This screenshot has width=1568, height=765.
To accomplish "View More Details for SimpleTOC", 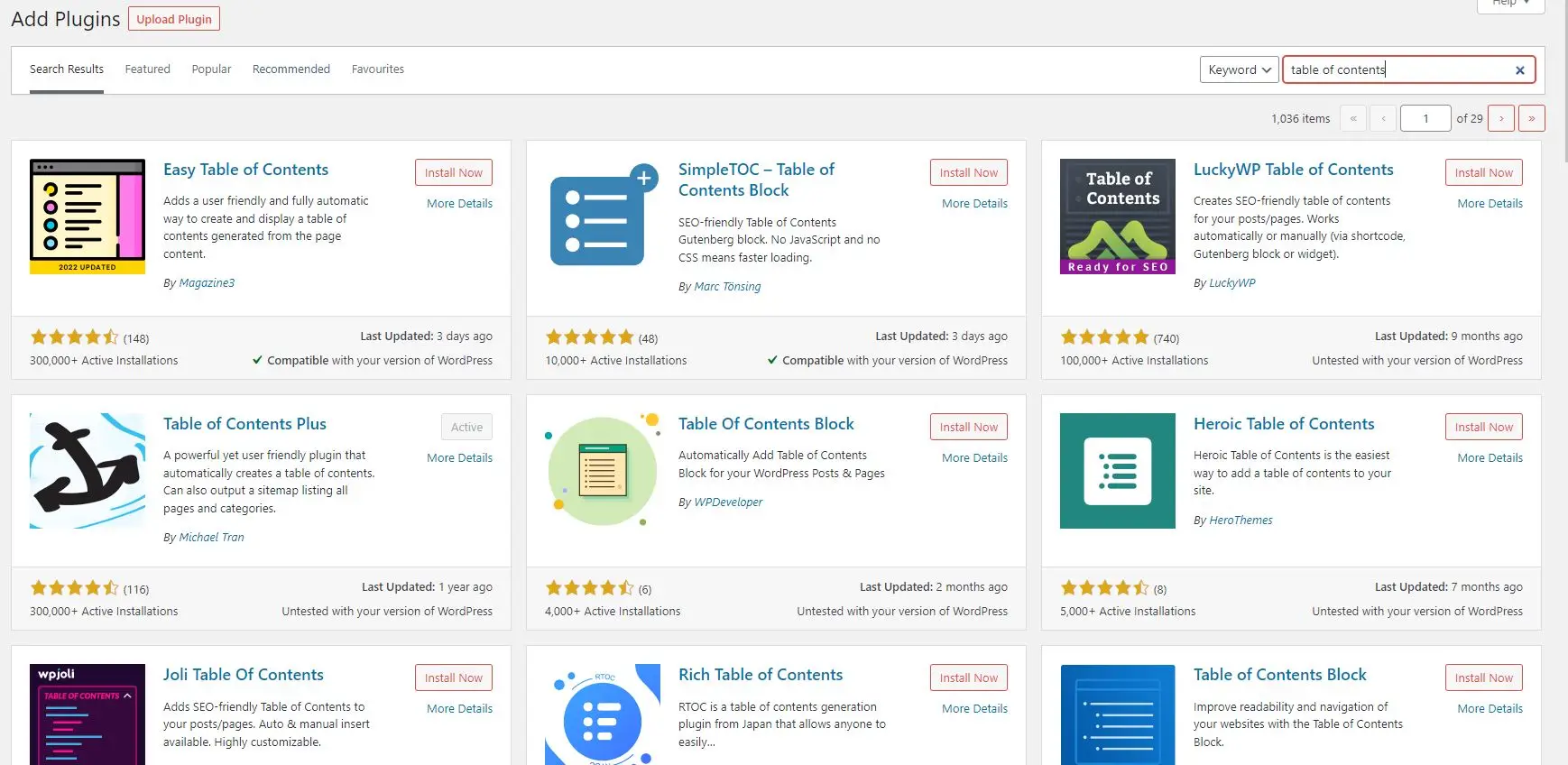I will coord(975,204).
